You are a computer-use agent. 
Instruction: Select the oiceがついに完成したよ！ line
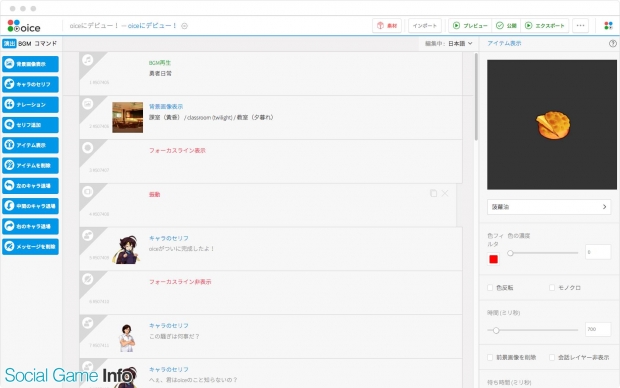(181, 249)
